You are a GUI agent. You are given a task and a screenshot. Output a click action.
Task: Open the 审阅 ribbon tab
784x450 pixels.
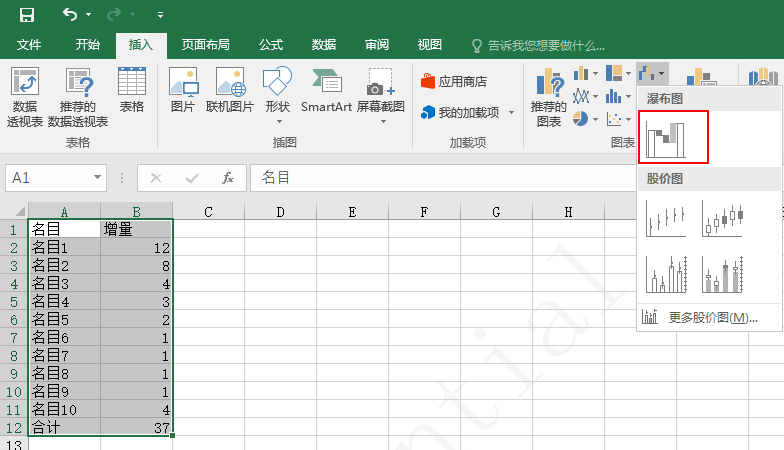click(377, 45)
